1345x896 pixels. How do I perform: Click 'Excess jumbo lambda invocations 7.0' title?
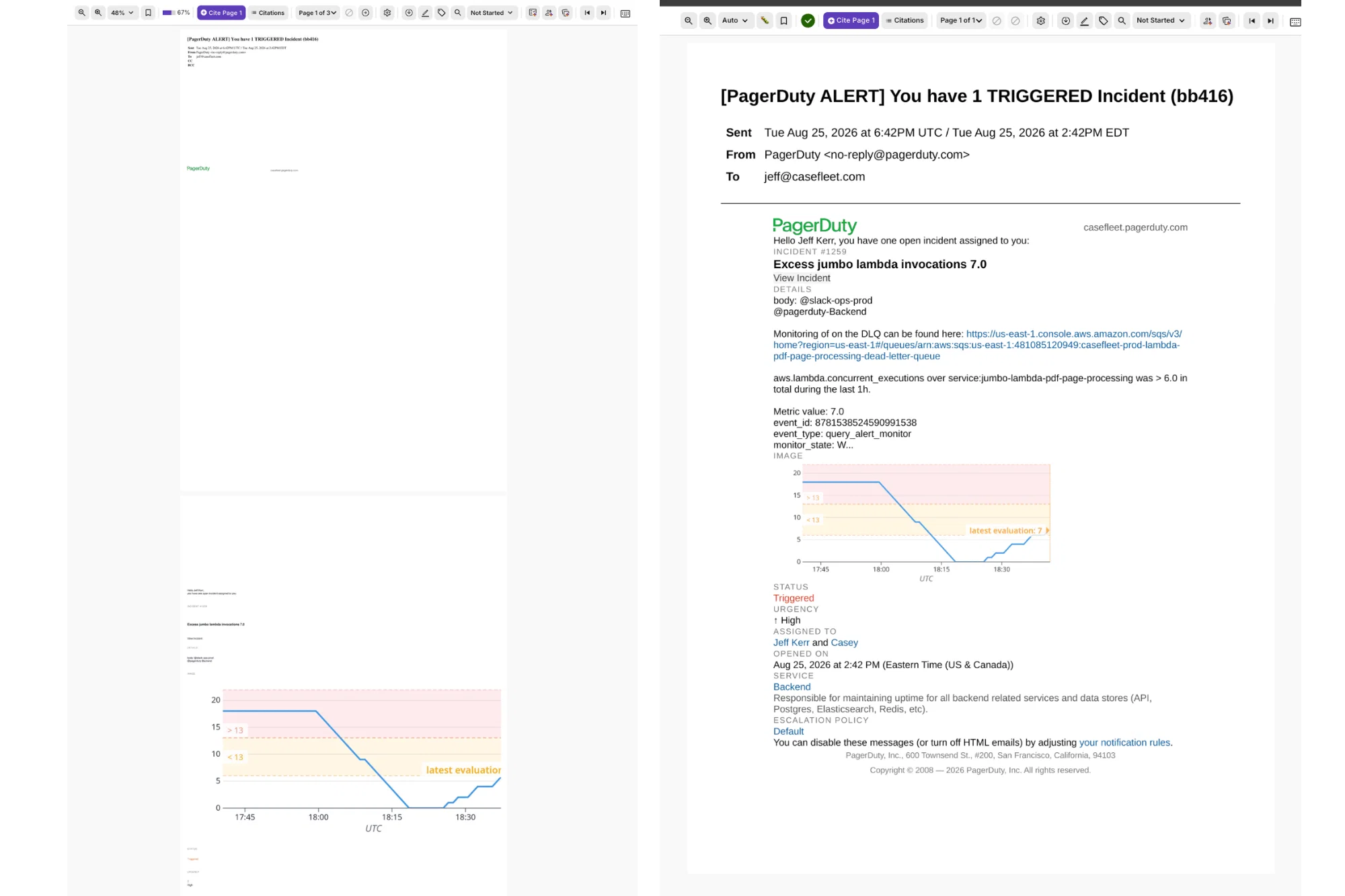pos(880,264)
